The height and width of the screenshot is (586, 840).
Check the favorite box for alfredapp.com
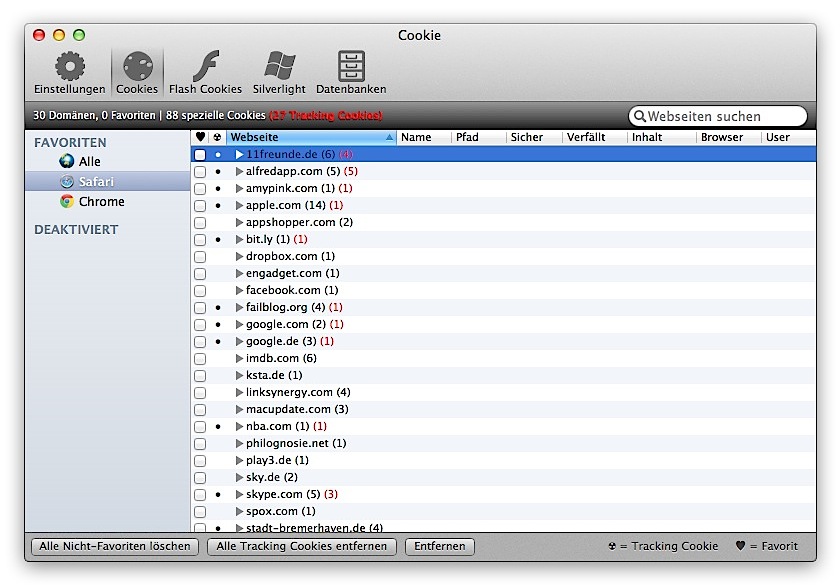click(x=200, y=172)
